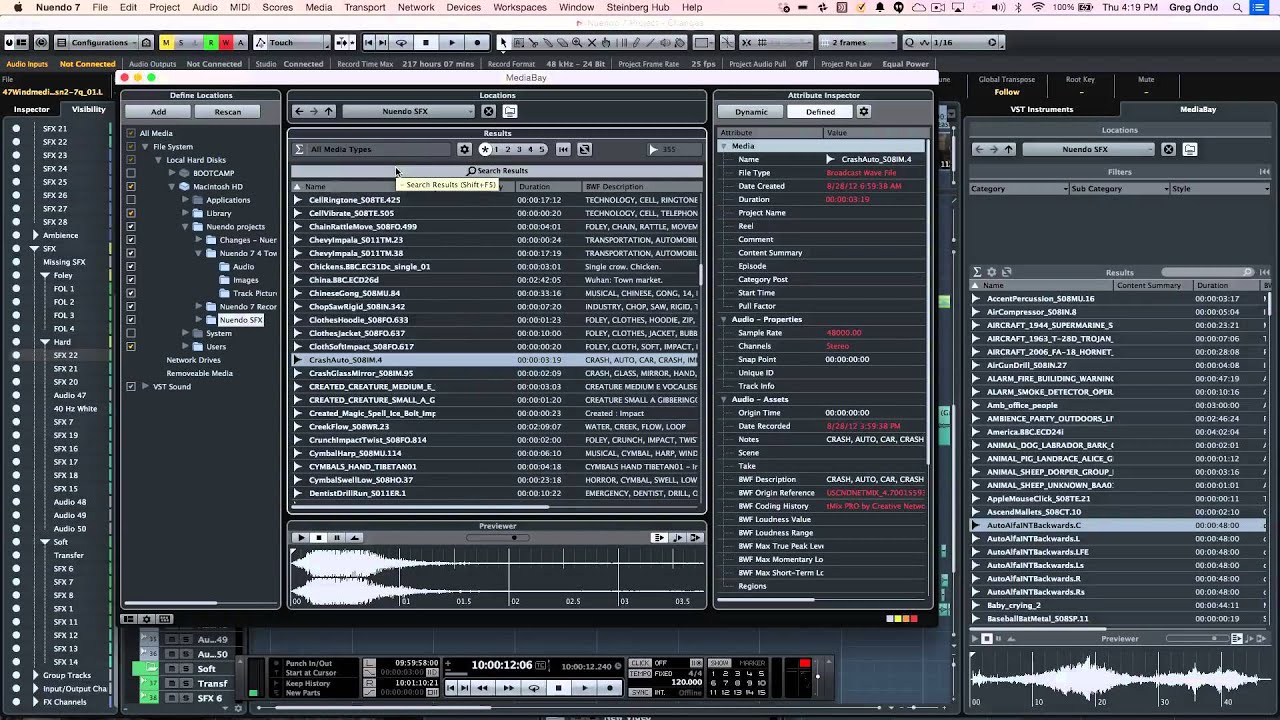Open the Touch automation mode dropdown
This screenshot has height=720, width=1280.
291,43
